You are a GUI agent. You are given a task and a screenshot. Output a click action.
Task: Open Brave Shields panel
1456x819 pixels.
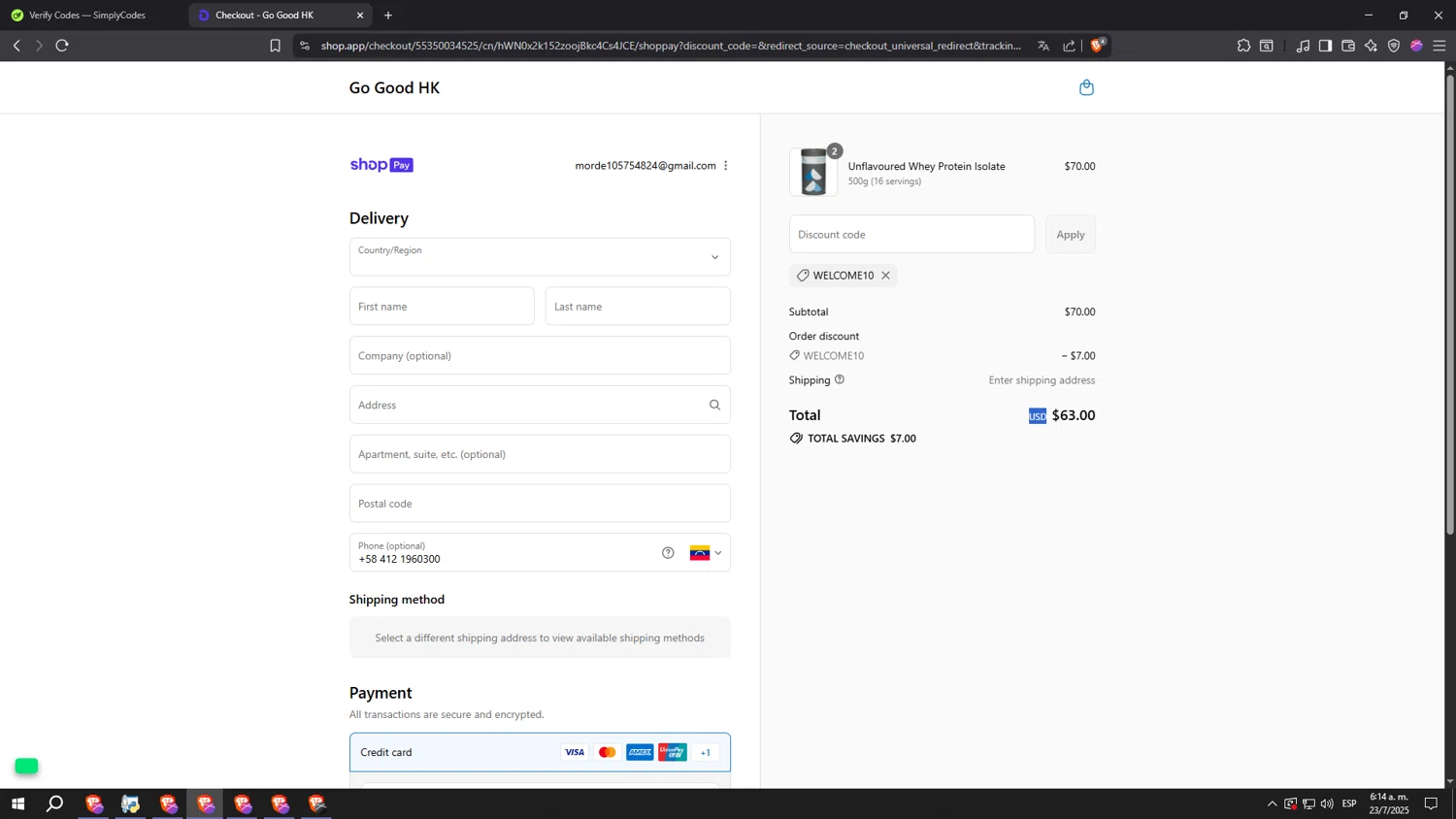point(1098,46)
